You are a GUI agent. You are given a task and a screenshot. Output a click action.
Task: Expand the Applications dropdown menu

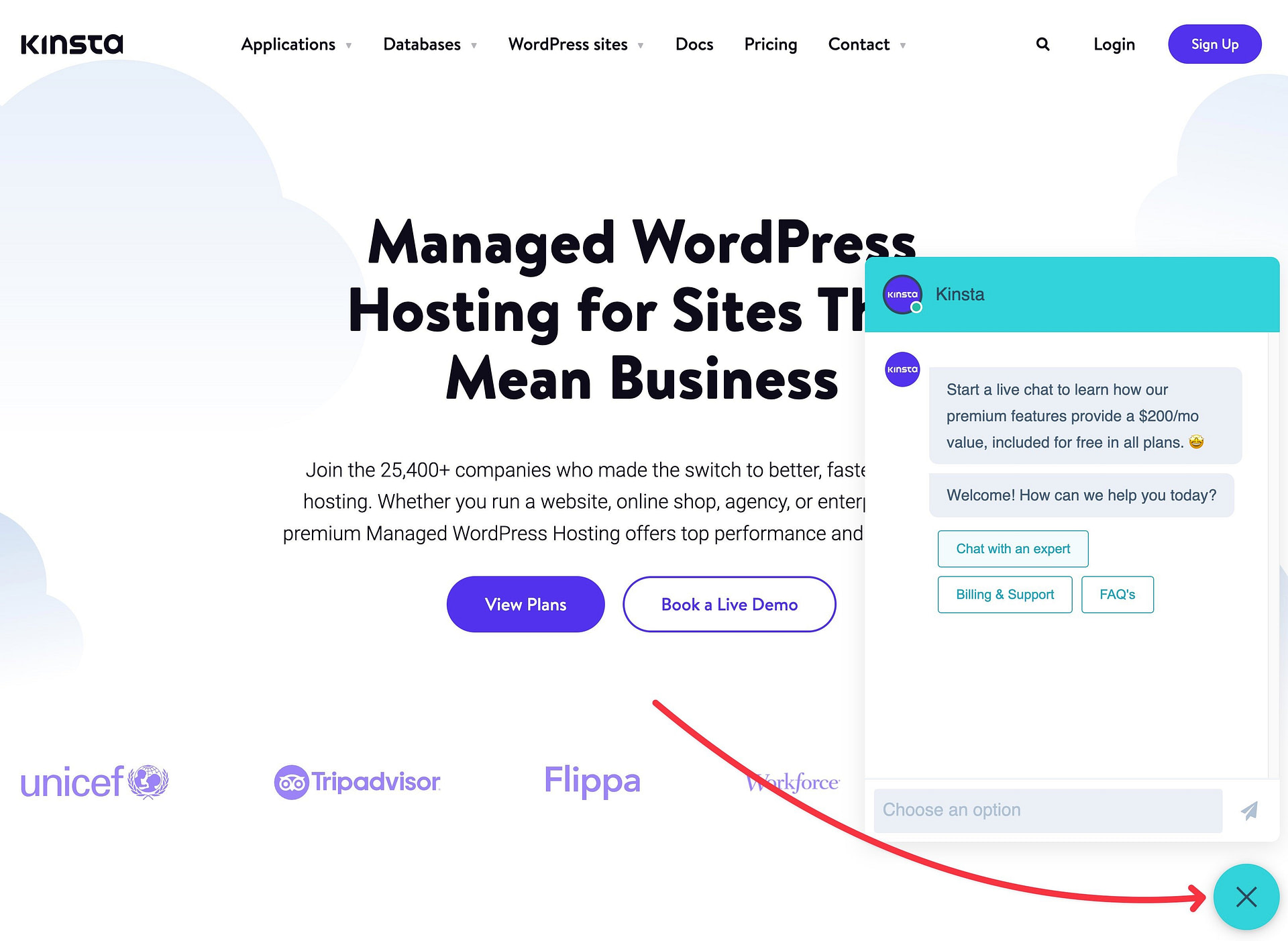(x=296, y=44)
